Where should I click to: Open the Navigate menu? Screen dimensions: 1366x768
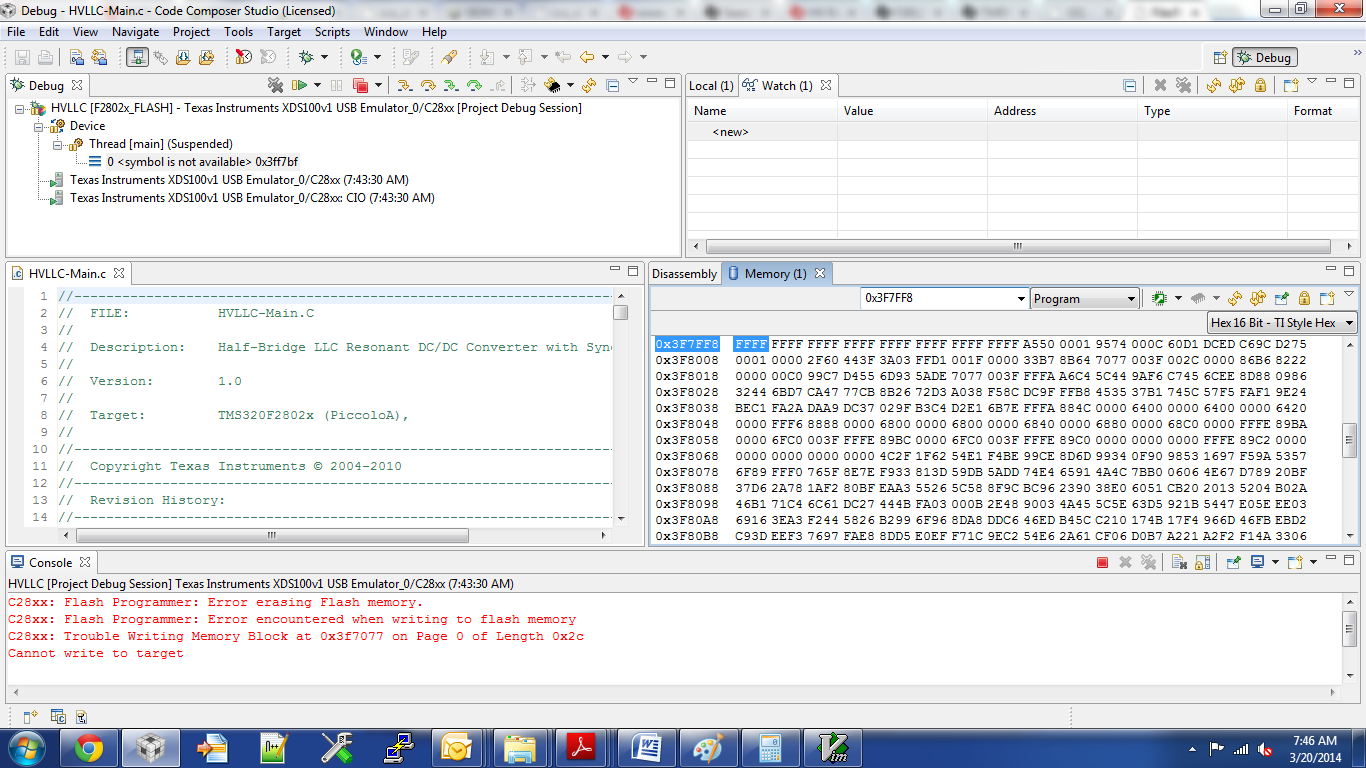[135, 32]
